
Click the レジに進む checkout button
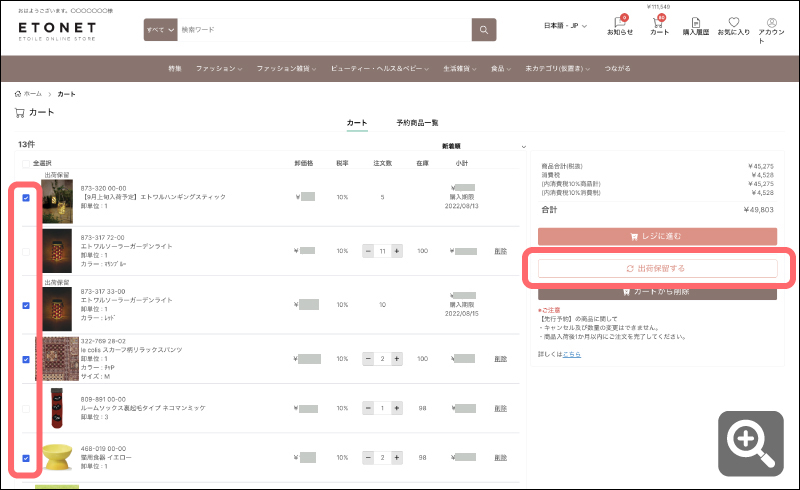[657, 236]
